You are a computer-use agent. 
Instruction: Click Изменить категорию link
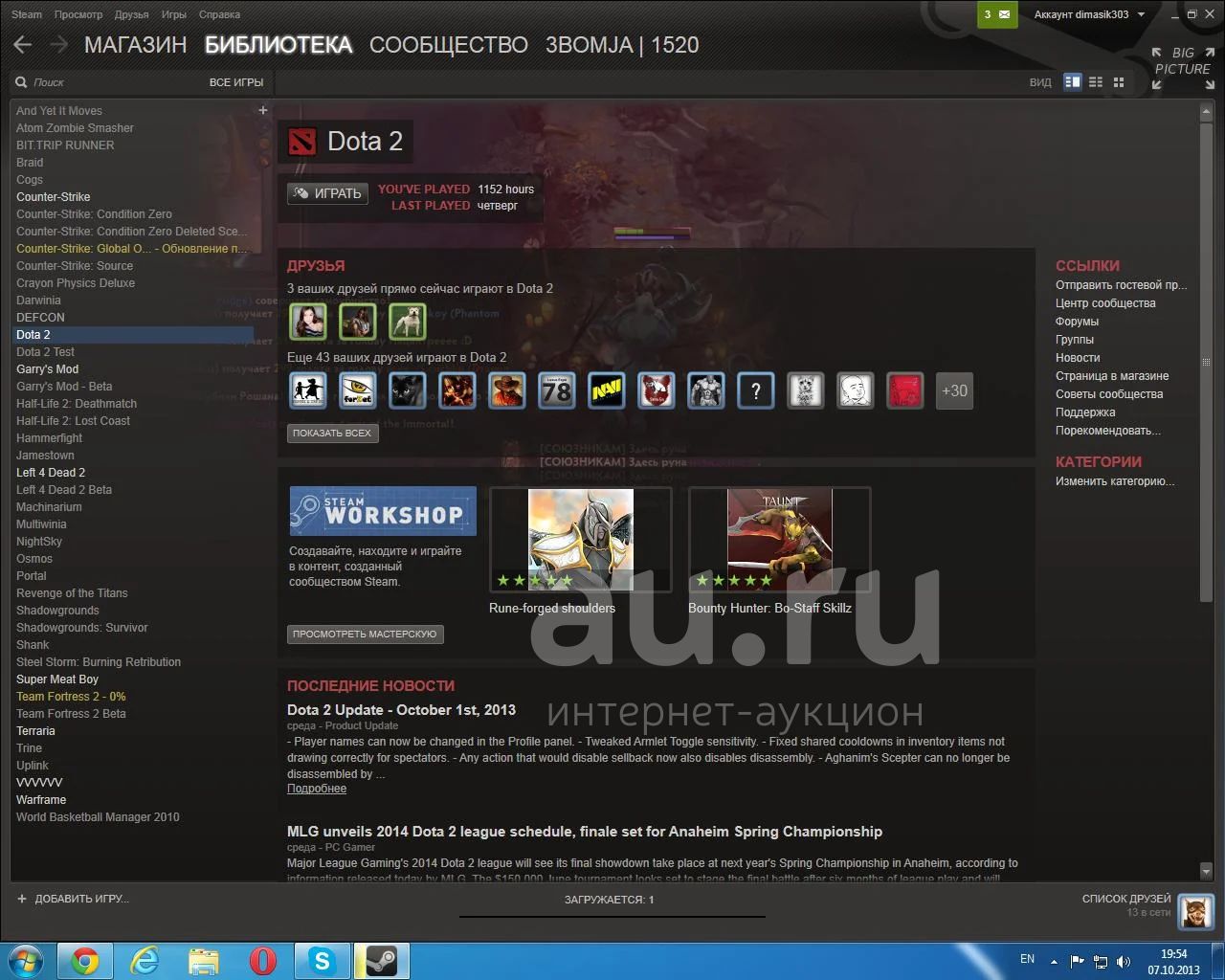click(1115, 481)
